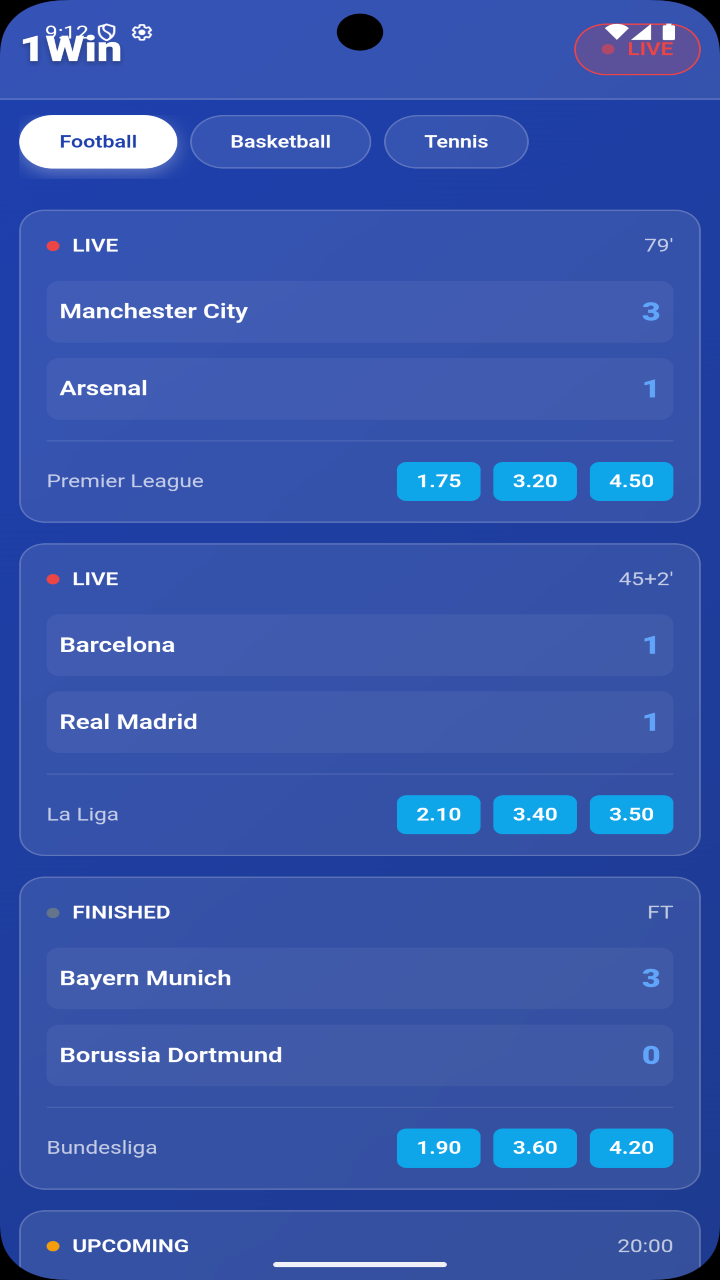720x1280 pixels.
Task: Open the Real Madrid team row
Action: (360, 722)
